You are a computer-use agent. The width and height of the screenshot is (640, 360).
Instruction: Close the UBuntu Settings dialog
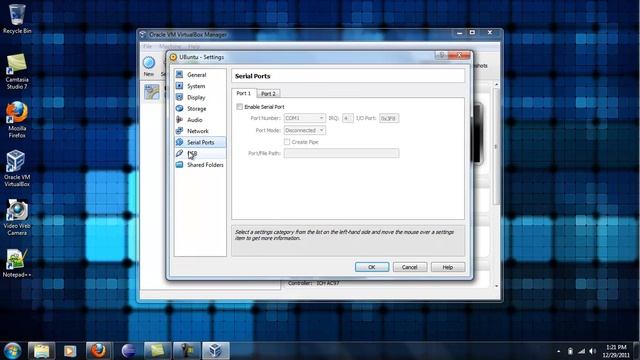(459, 55)
